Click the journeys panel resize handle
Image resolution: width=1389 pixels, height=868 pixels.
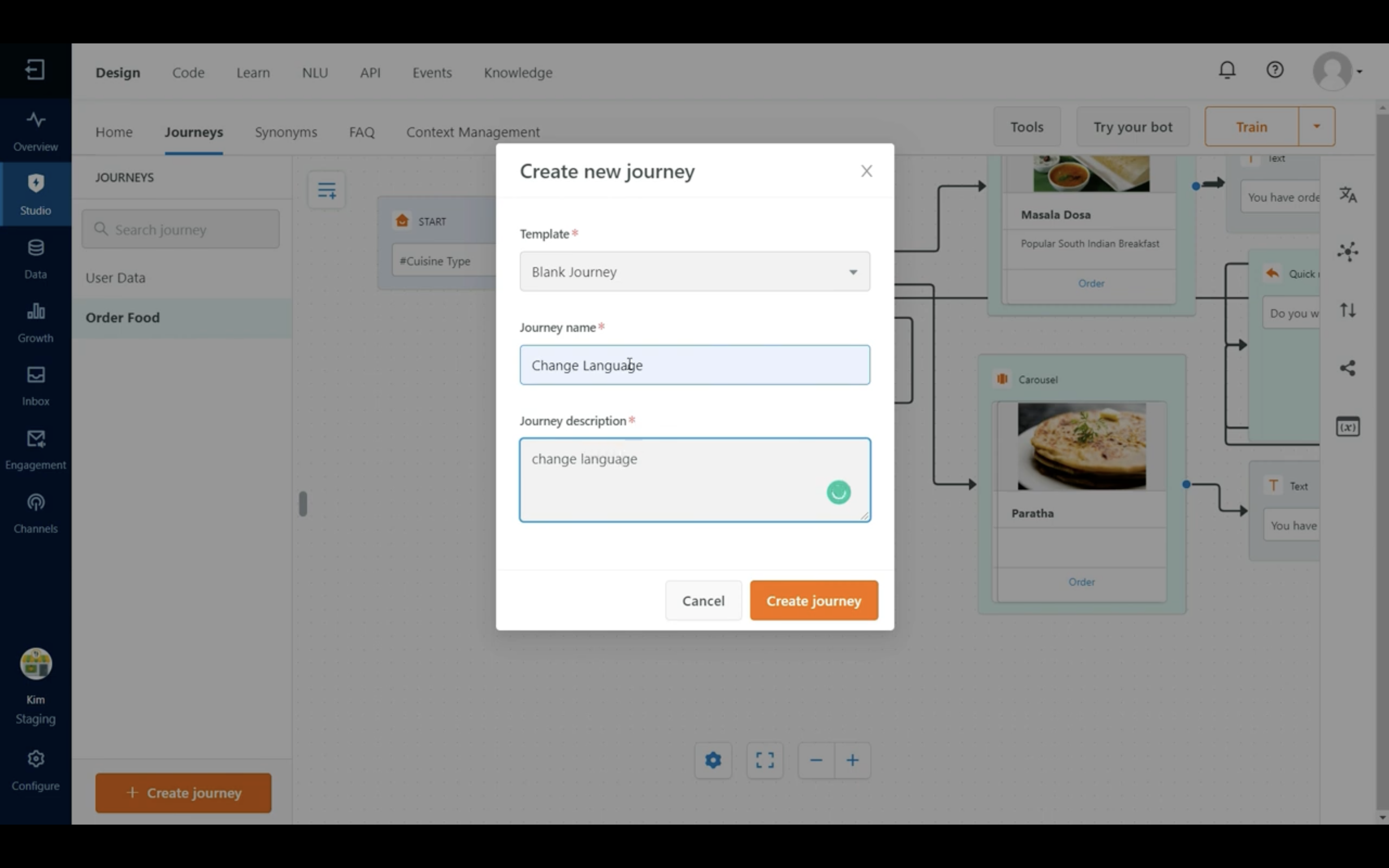click(x=303, y=503)
